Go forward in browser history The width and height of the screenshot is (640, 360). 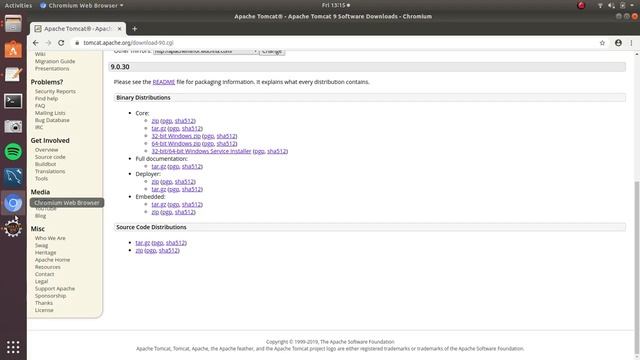click(x=48, y=42)
